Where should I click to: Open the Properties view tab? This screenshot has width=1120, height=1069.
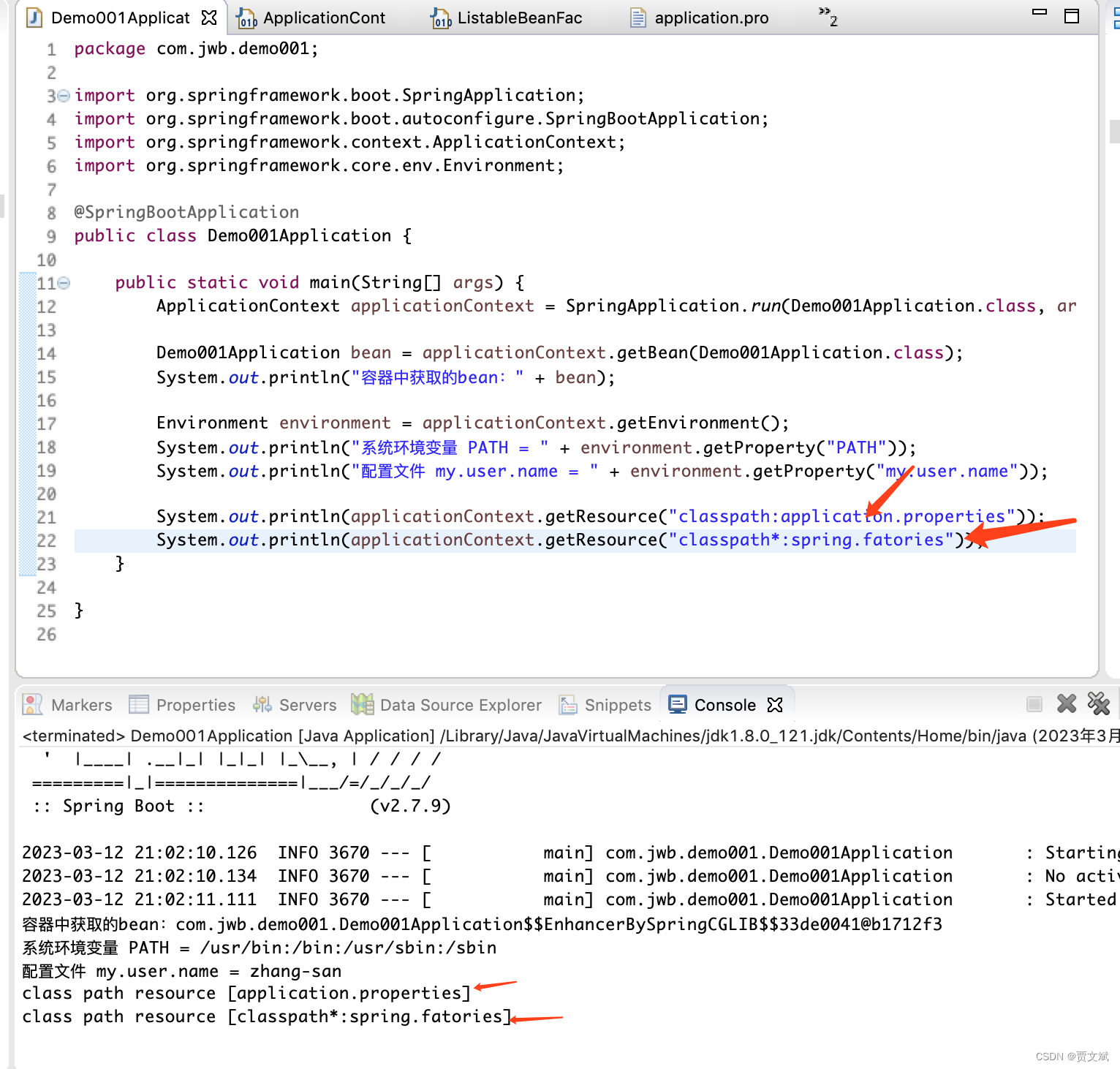183,705
